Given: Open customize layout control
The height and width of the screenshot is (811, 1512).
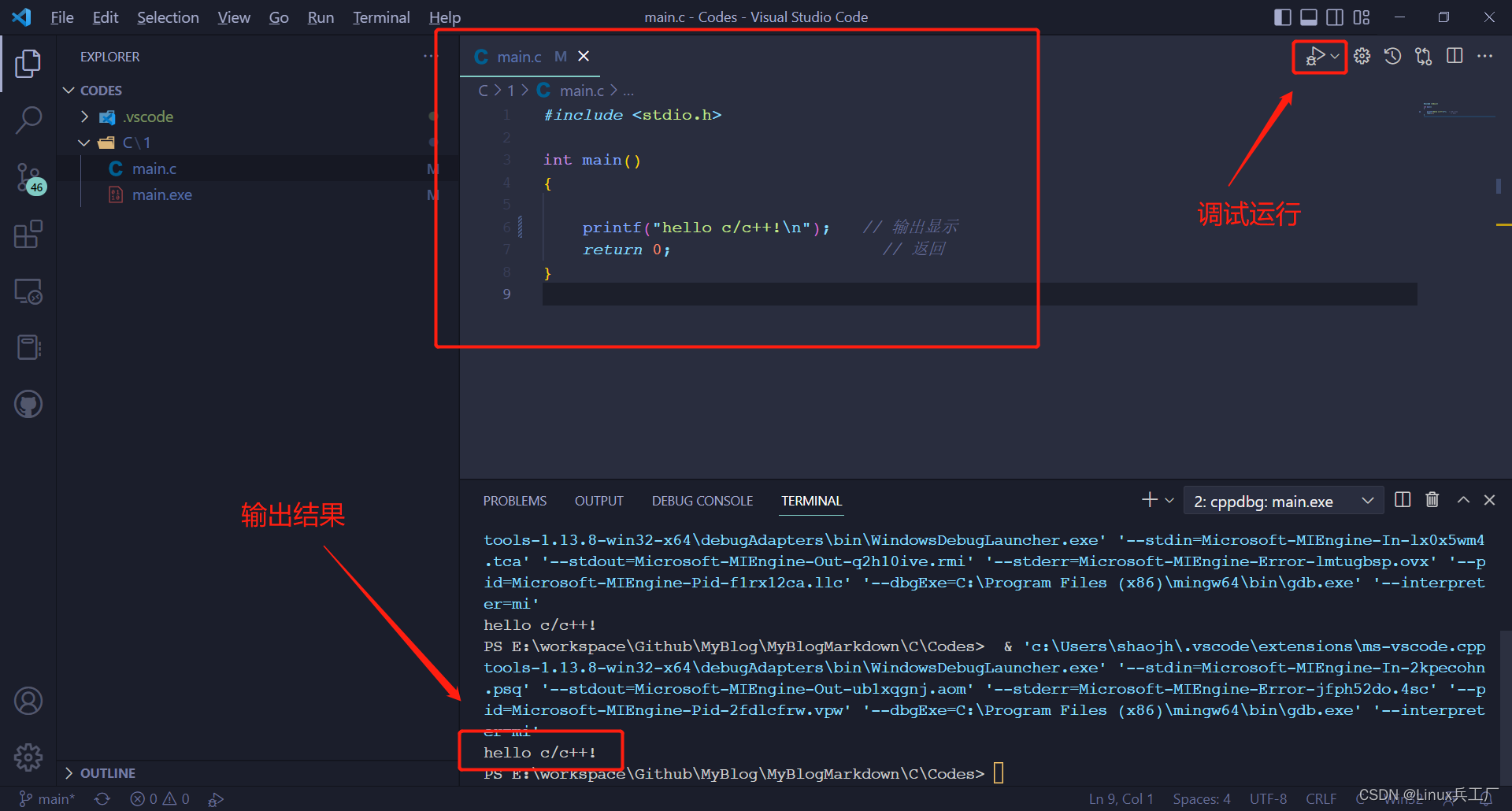Looking at the screenshot, I should point(1362,17).
